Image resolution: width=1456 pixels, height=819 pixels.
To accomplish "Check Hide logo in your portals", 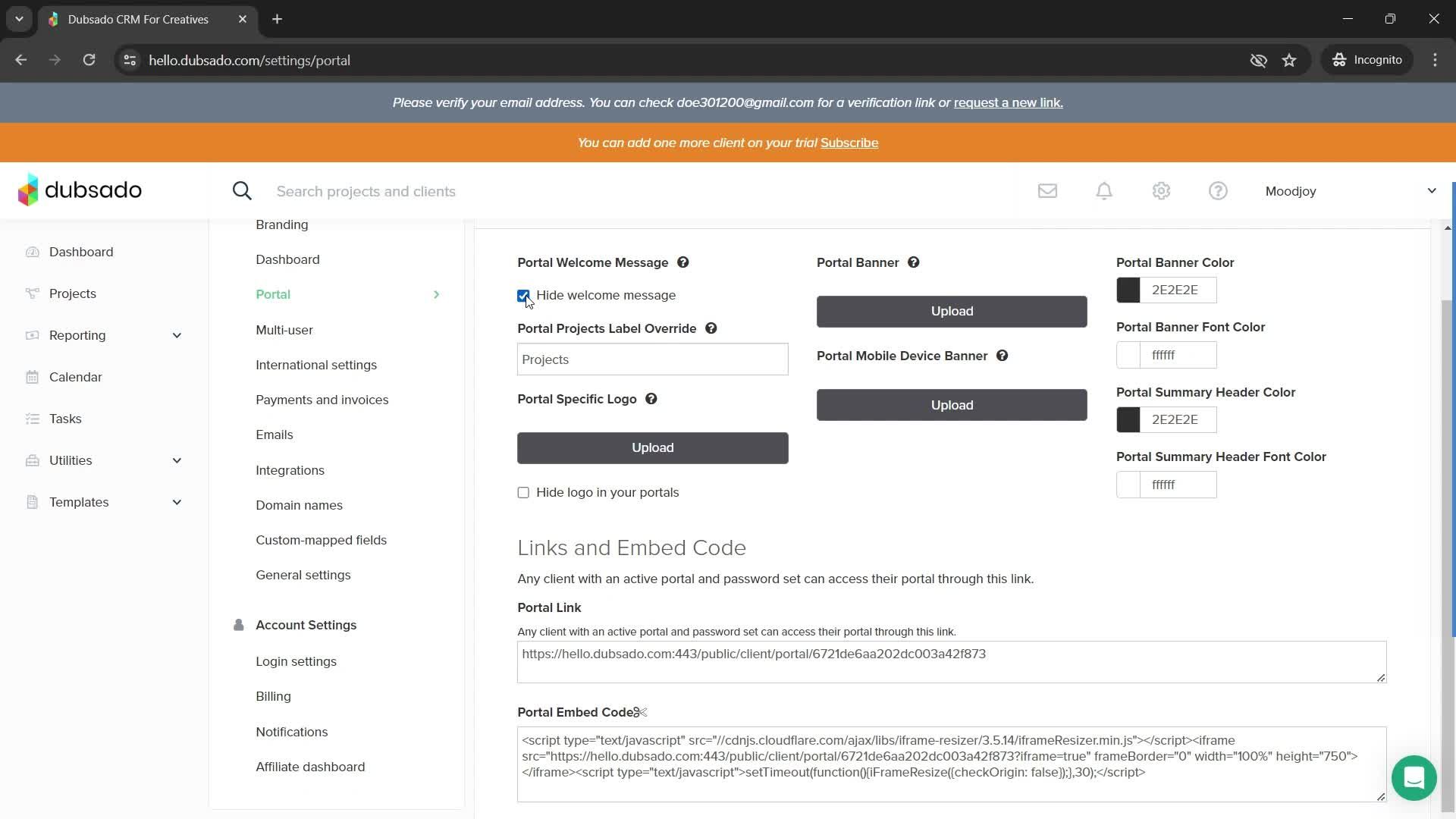I will pos(523,493).
